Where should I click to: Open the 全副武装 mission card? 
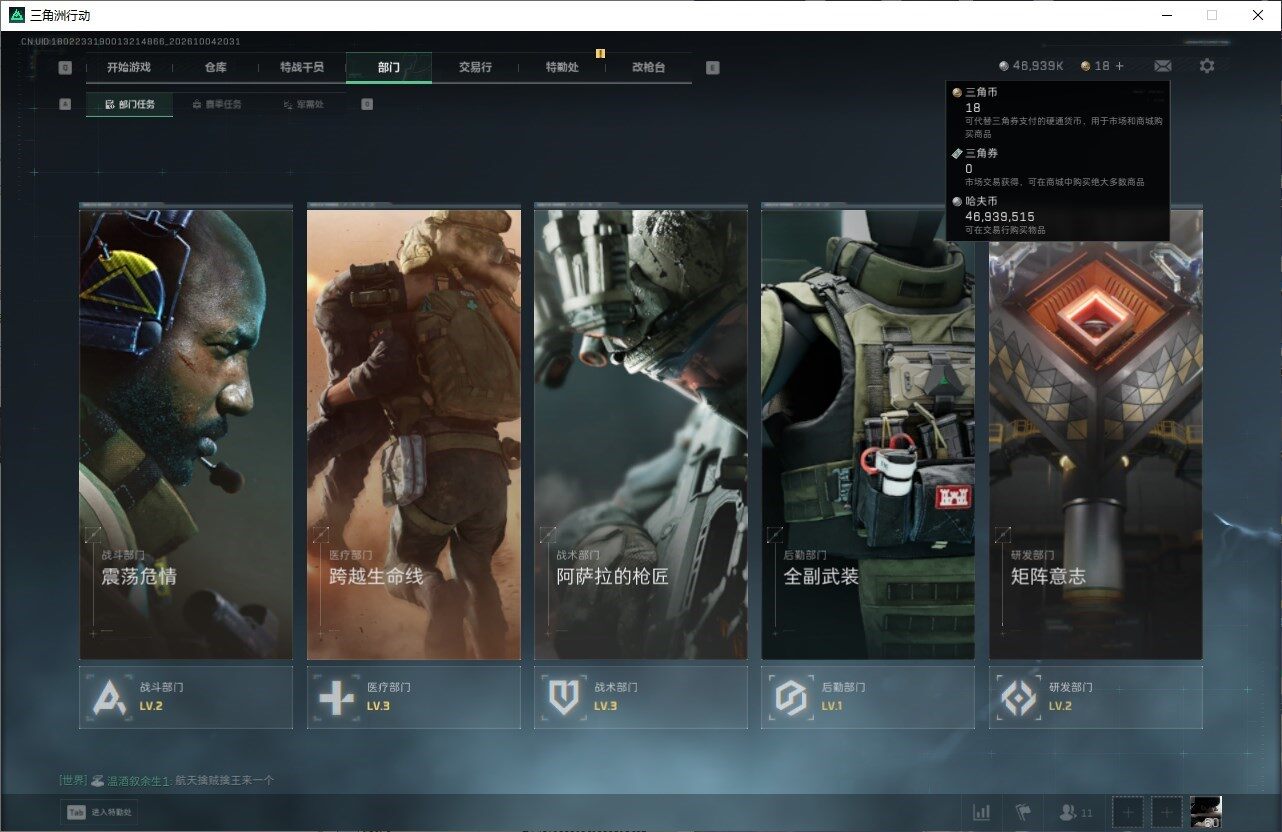coord(868,435)
